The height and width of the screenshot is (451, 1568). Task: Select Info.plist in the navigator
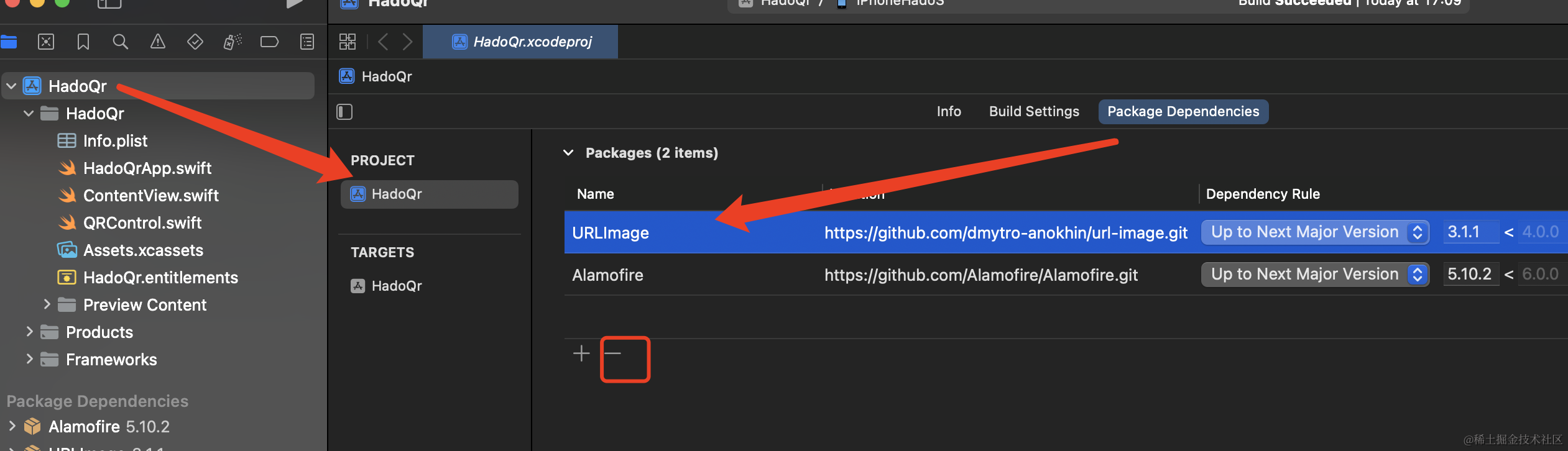(115, 141)
